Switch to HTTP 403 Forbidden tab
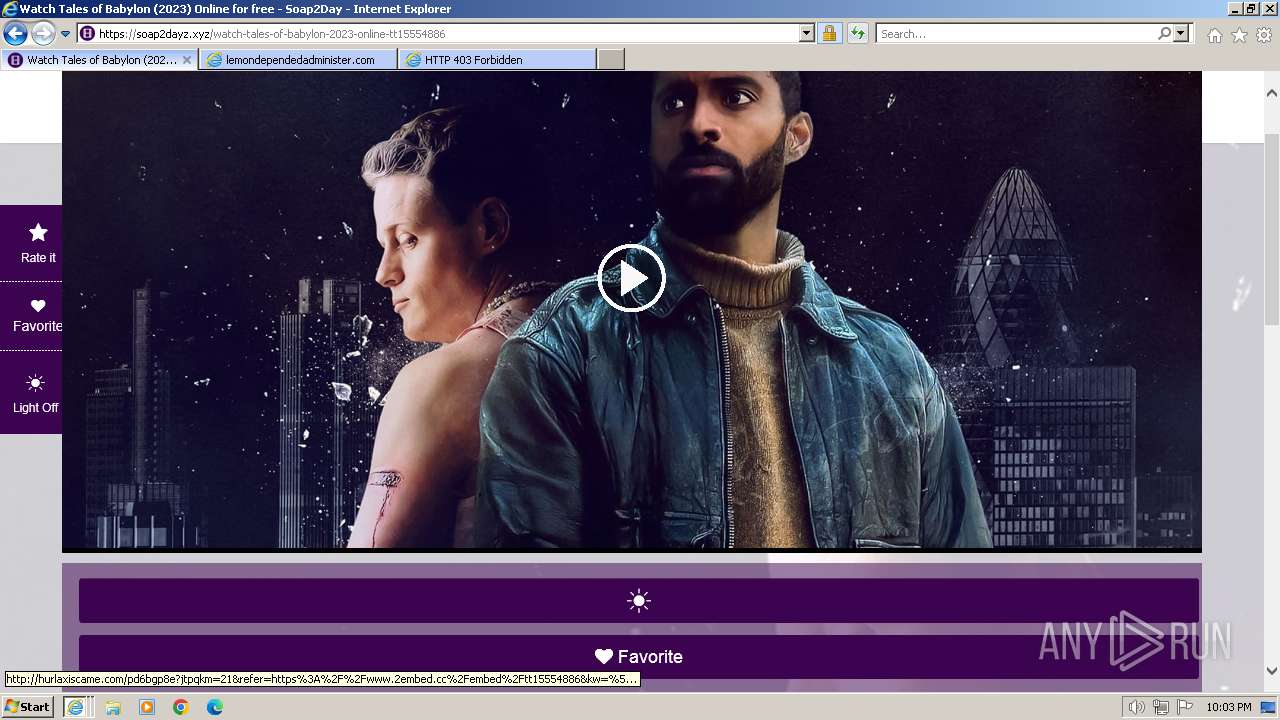Image resolution: width=1280 pixels, height=720 pixels. (497, 60)
